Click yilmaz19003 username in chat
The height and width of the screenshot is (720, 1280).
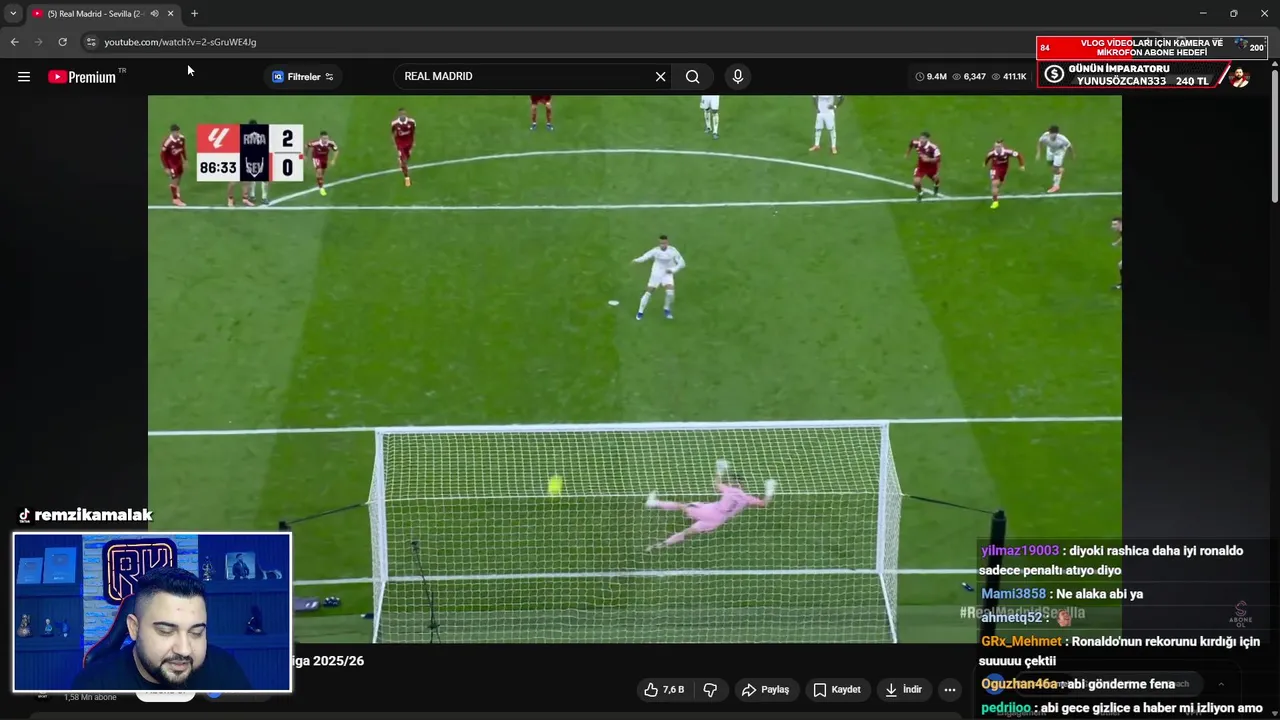pyautogui.click(x=1020, y=551)
